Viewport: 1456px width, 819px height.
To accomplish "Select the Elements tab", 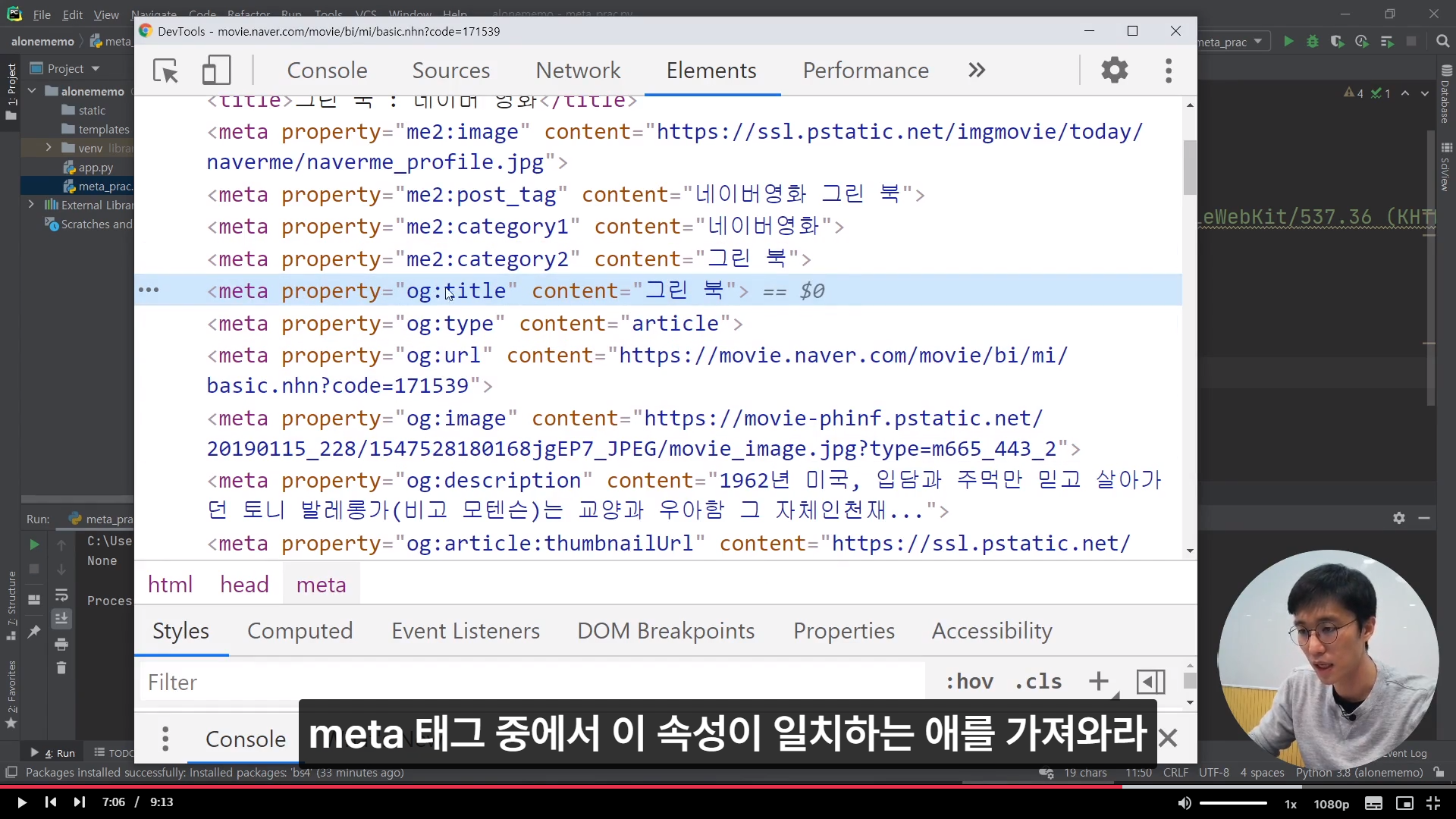I will (x=711, y=71).
